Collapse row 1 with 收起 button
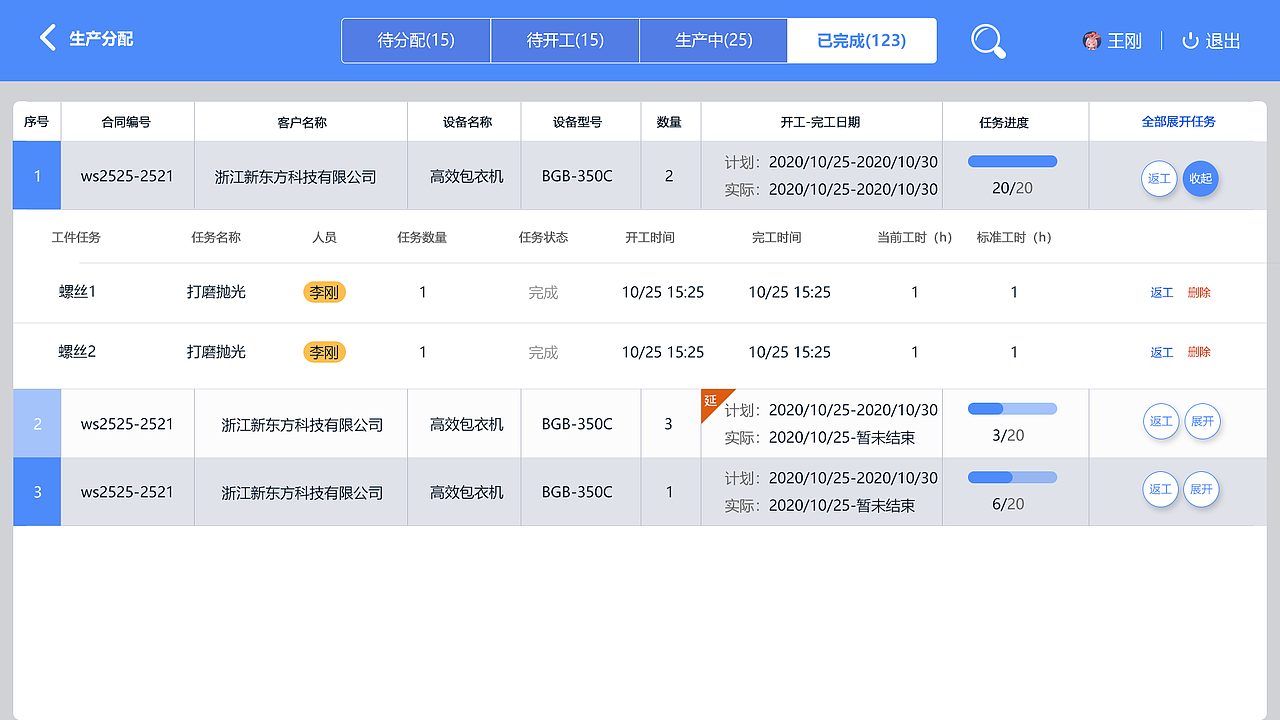 tap(1200, 179)
